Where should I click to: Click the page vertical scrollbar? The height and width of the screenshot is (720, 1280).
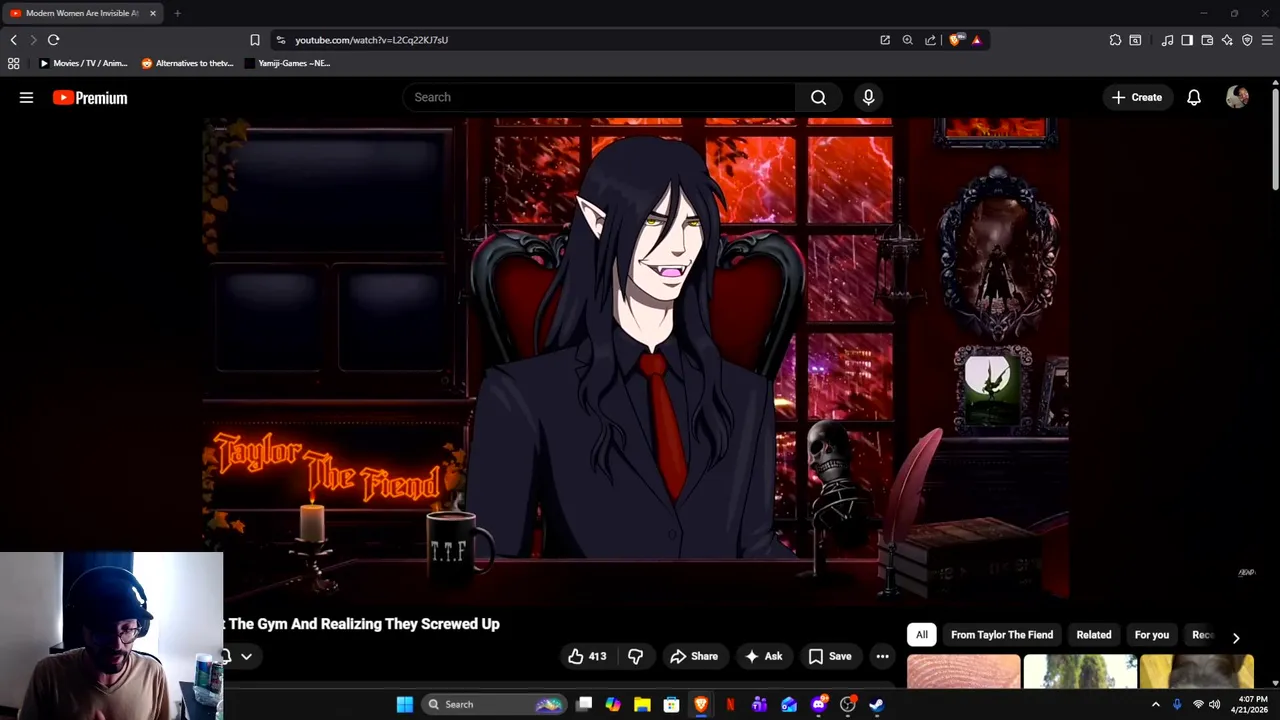1275,140
